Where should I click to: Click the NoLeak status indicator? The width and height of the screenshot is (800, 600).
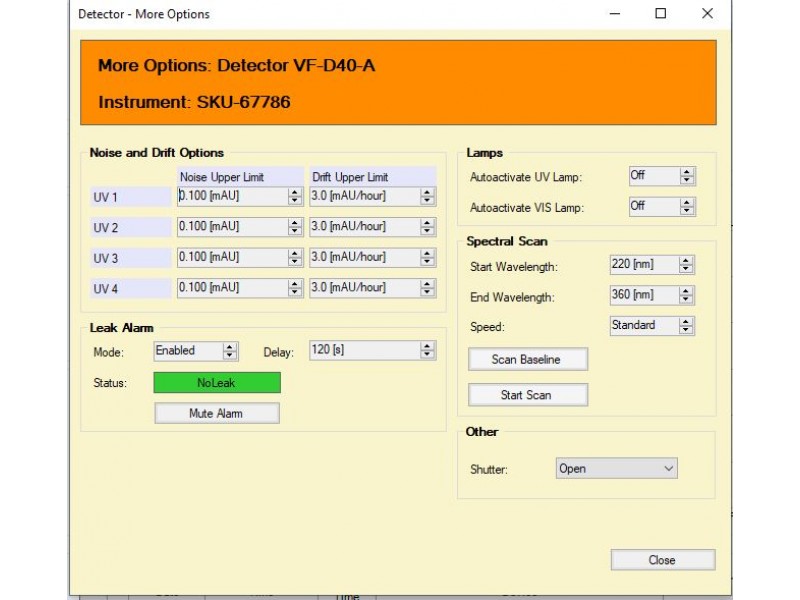coord(217,383)
